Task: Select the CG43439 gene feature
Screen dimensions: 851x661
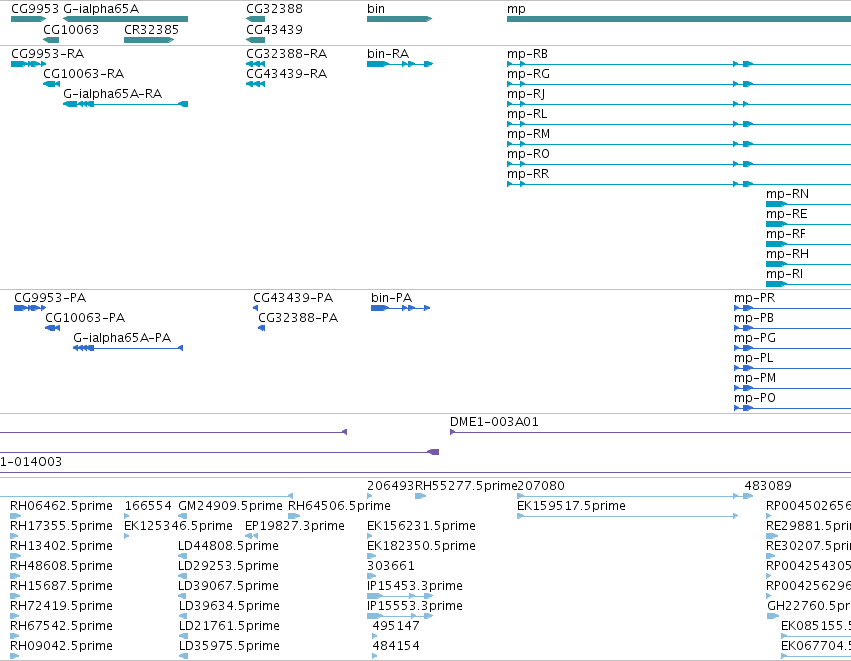Action: pyautogui.click(x=255, y=40)
